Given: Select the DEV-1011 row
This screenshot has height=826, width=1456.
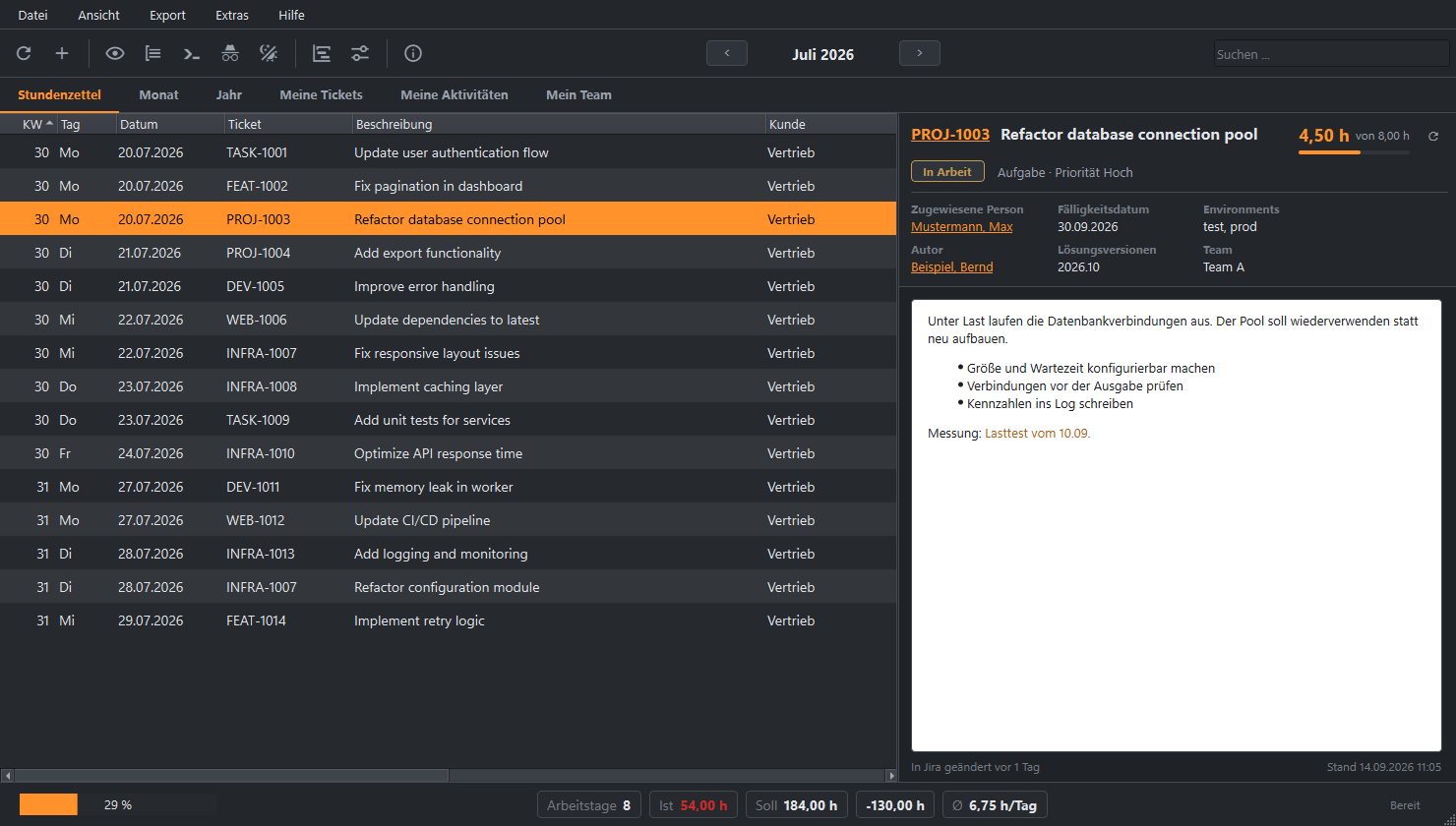Looking at the screenshot, I should pyautogui.click(x=448, y=487).
